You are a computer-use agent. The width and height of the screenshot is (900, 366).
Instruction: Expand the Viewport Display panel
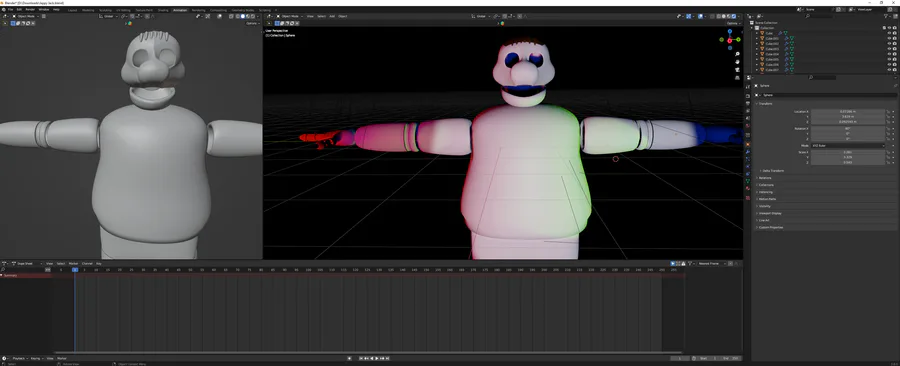(x=770, y=213)
